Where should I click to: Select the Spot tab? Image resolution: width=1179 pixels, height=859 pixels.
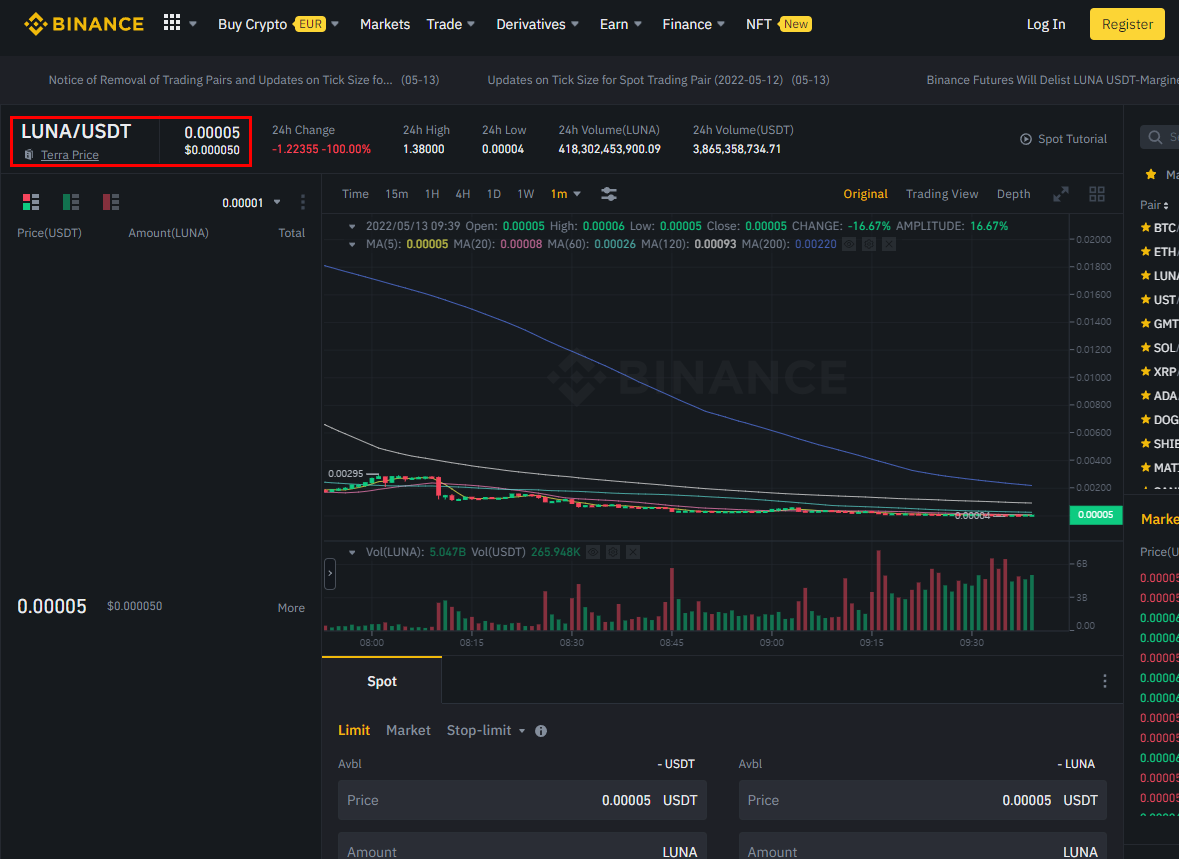[382, 681]
